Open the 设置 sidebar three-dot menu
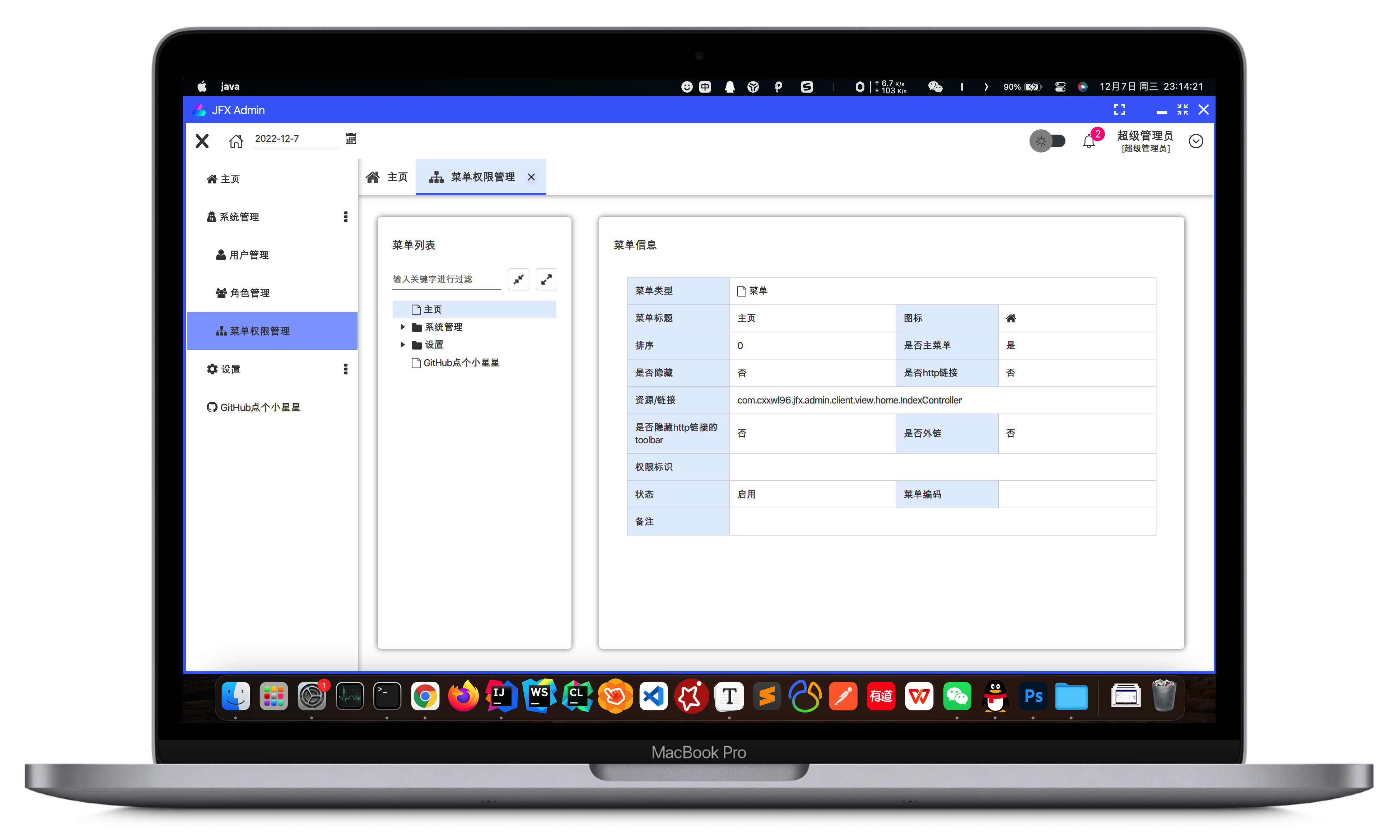This screenshot has width=1400, height=840. (346, 369)
